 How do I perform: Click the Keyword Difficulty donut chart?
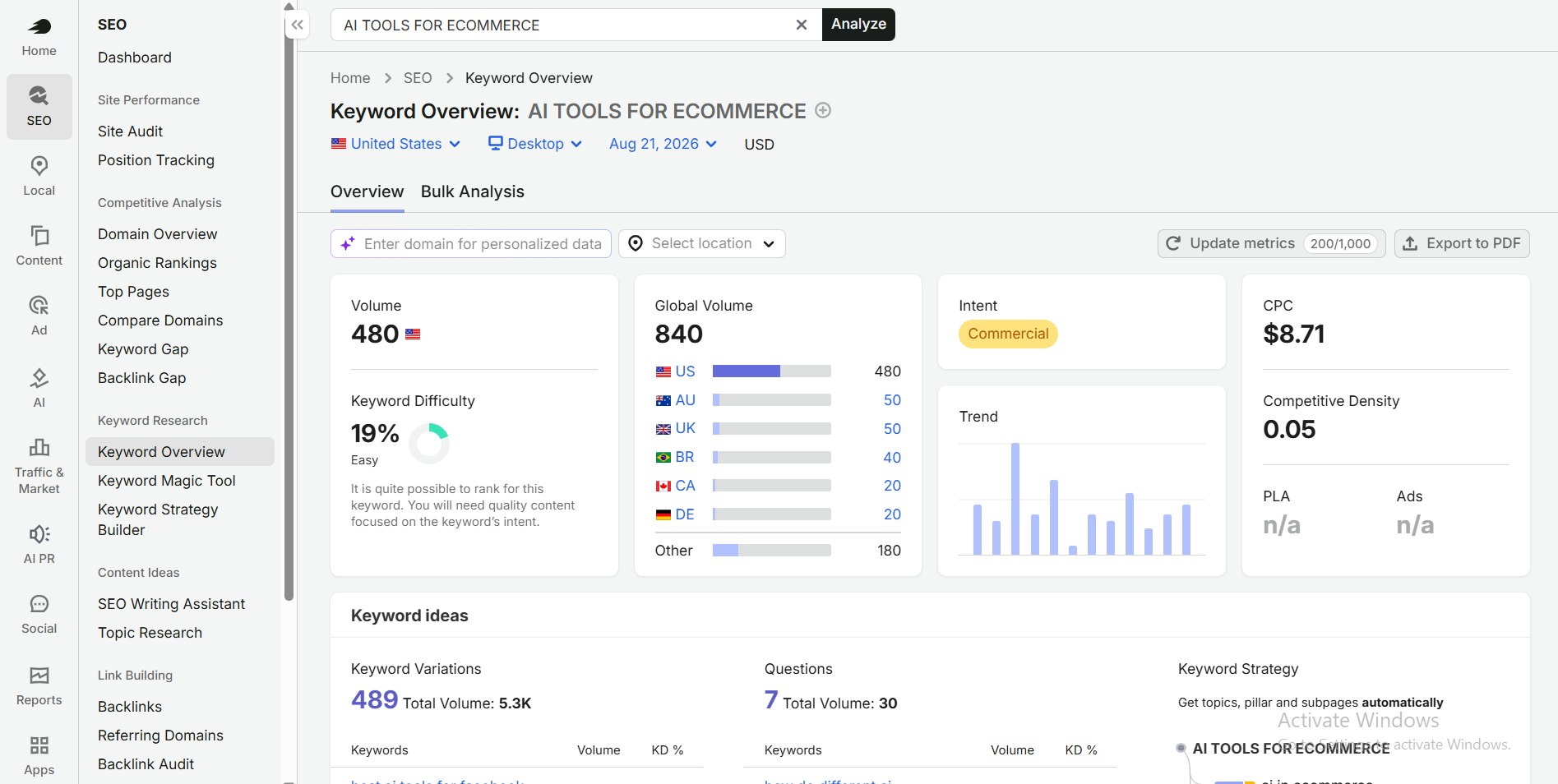point(428,444)
